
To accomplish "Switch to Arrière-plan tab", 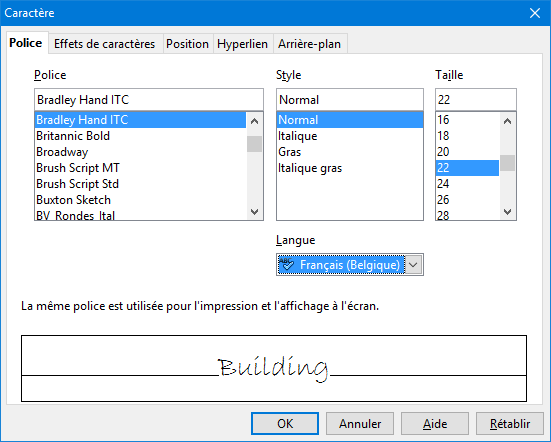I will tap(310, 44).
